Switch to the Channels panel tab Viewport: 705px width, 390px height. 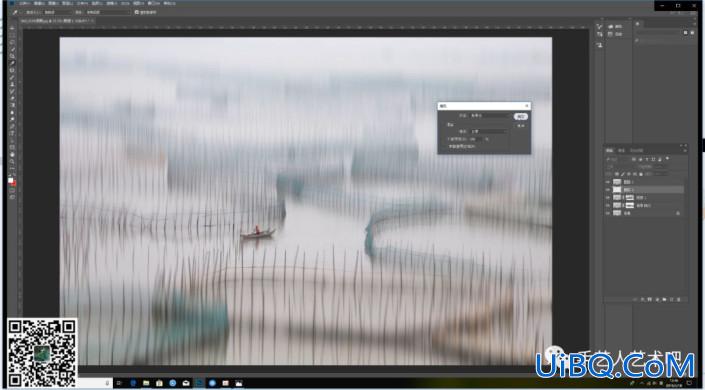(621, 150)
